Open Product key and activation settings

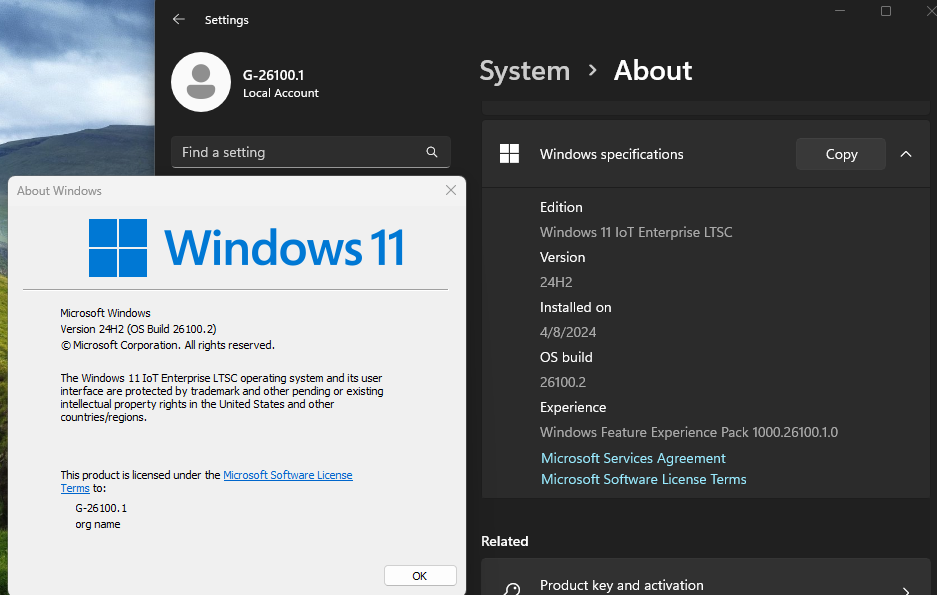pyautogui.click(x=706, y=578)
